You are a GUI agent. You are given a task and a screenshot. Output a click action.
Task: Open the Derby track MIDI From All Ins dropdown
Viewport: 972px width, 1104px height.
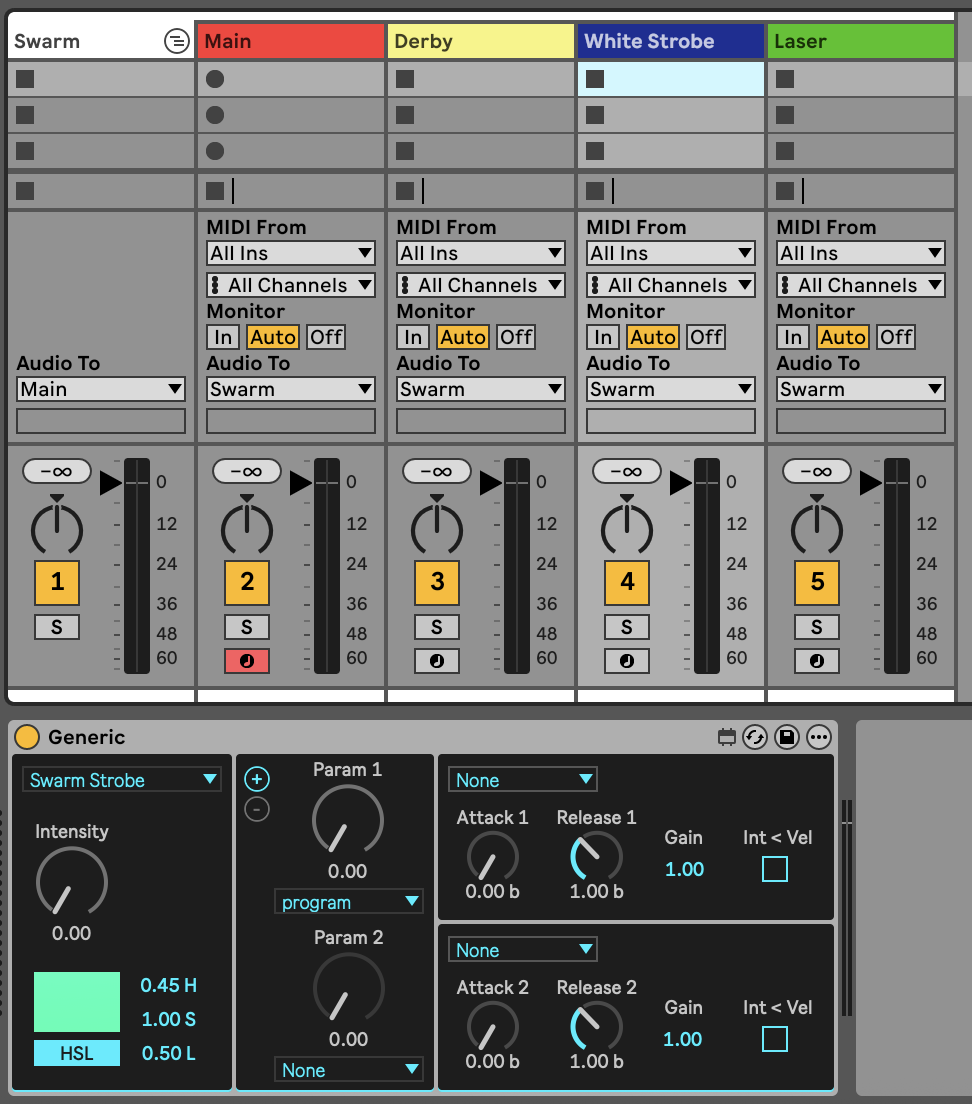pos(480,253)
